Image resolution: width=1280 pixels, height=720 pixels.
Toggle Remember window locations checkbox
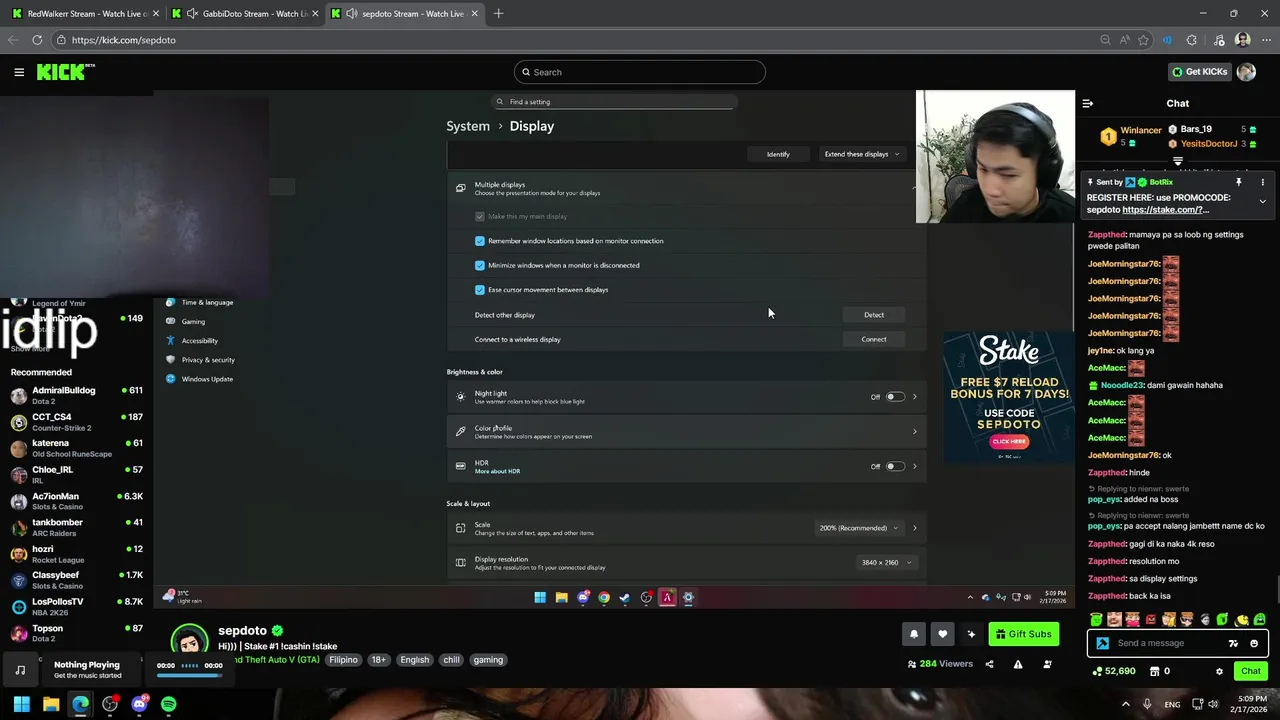480,241
